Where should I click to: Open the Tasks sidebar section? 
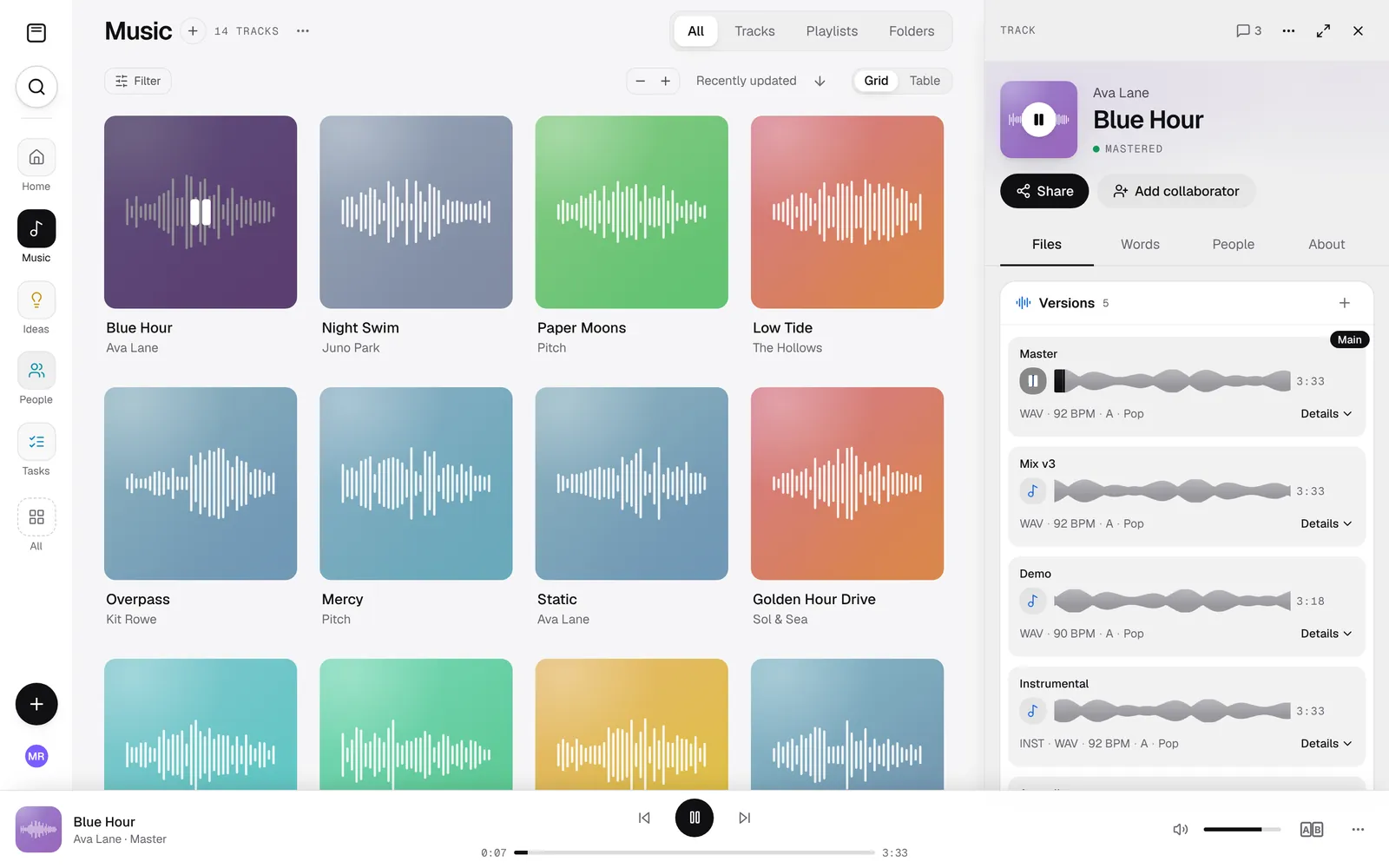coord(36,450)
